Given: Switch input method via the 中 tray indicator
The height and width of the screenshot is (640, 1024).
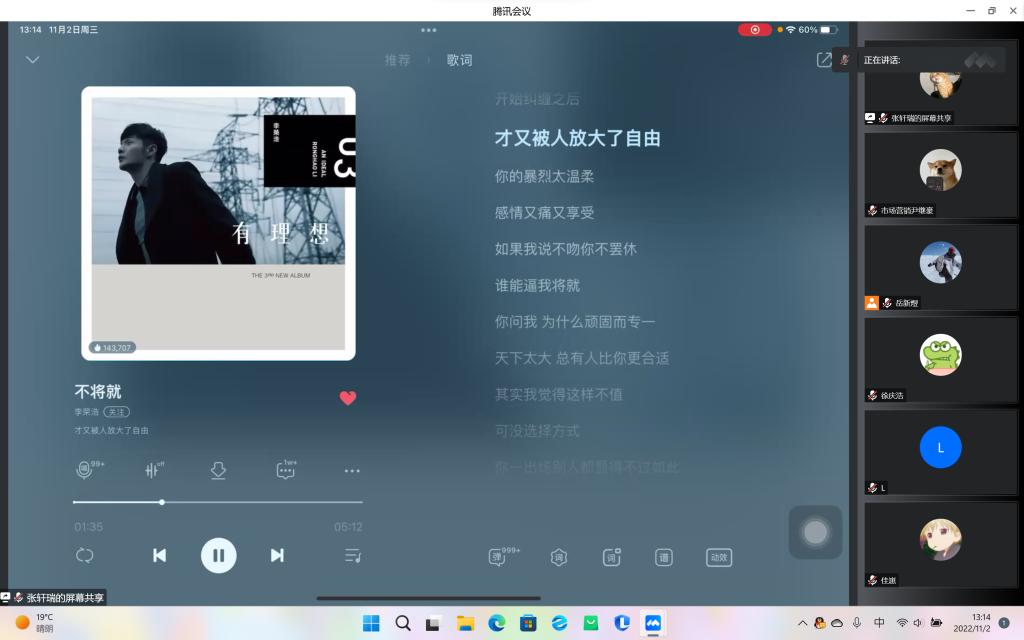Looking at the screenshot, I should click(879, 623).
